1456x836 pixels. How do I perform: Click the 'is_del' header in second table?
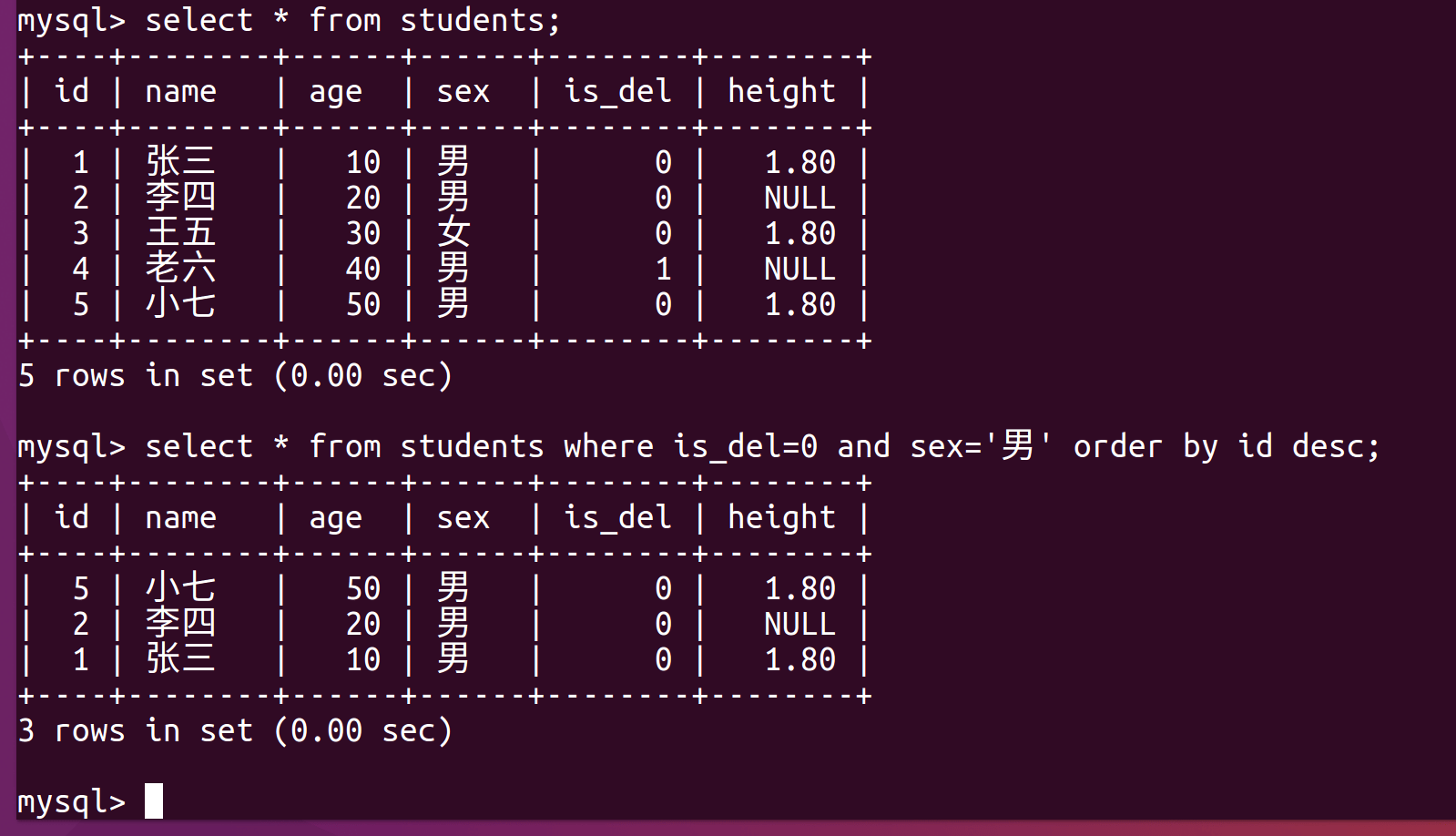click(618, 517)
